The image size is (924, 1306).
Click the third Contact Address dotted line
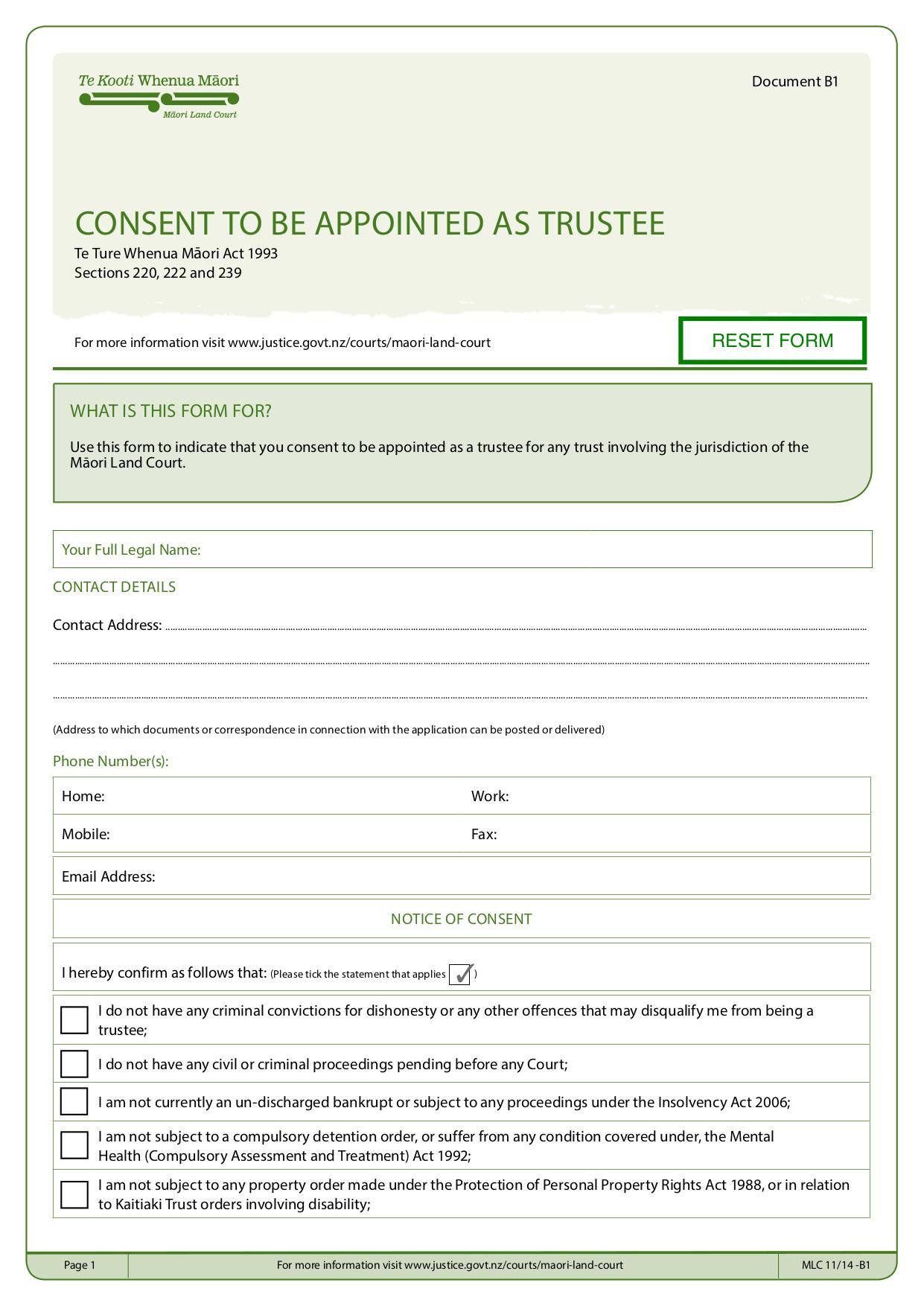461,693
